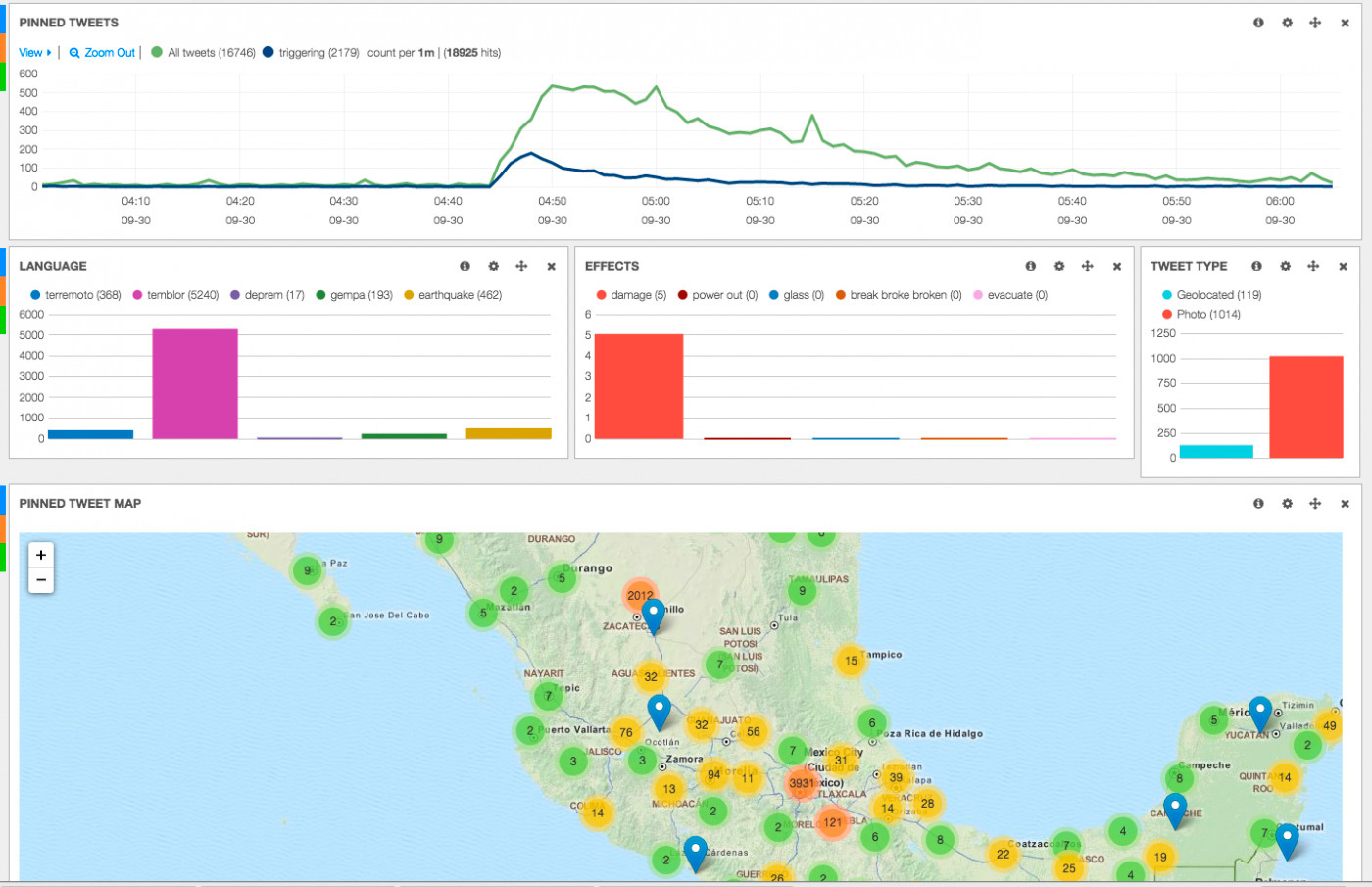Open settings gear on Effects panel
Image resolution: width=1372 pixels, height=887 pixels.
[1058, 266]
